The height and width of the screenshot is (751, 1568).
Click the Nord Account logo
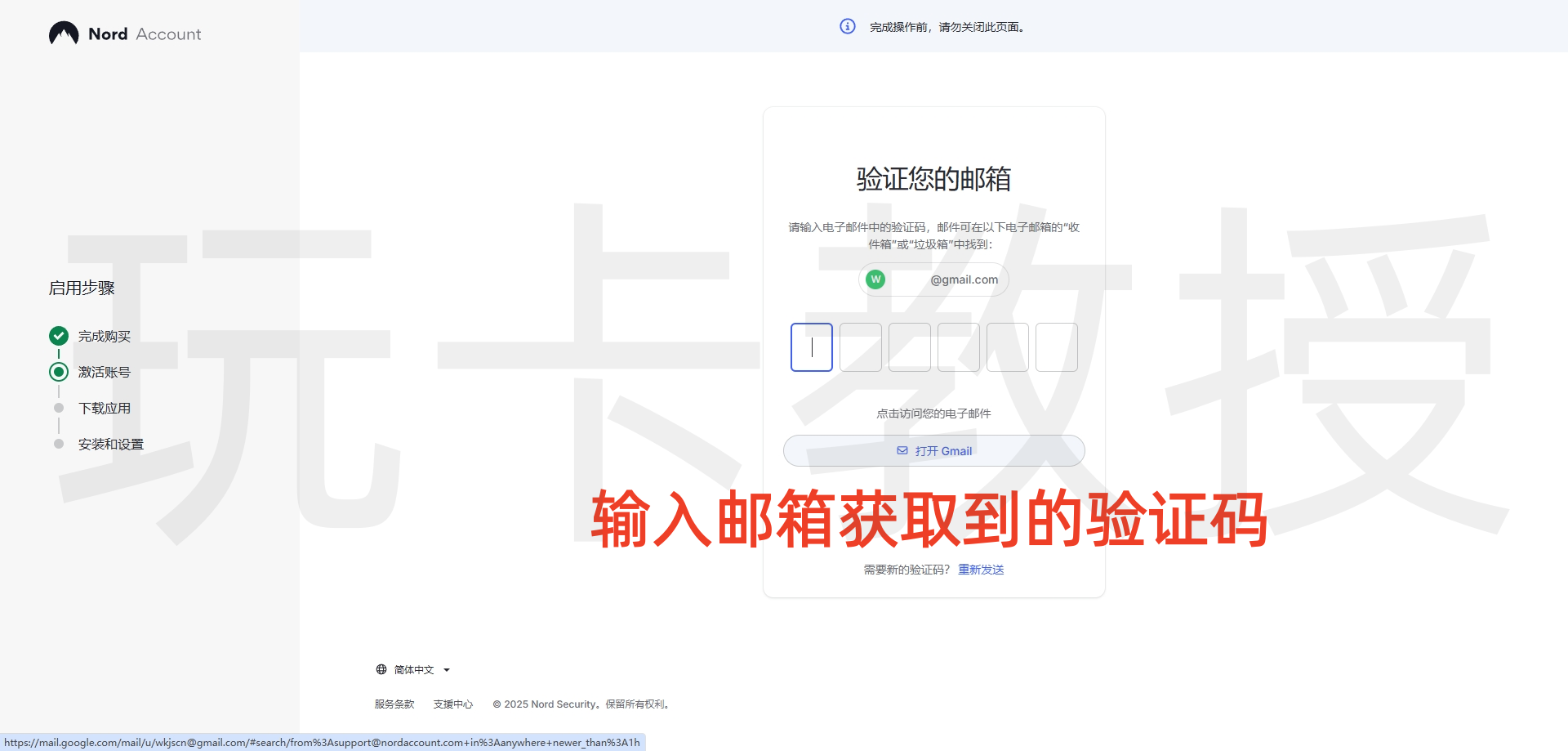[124, 34]
